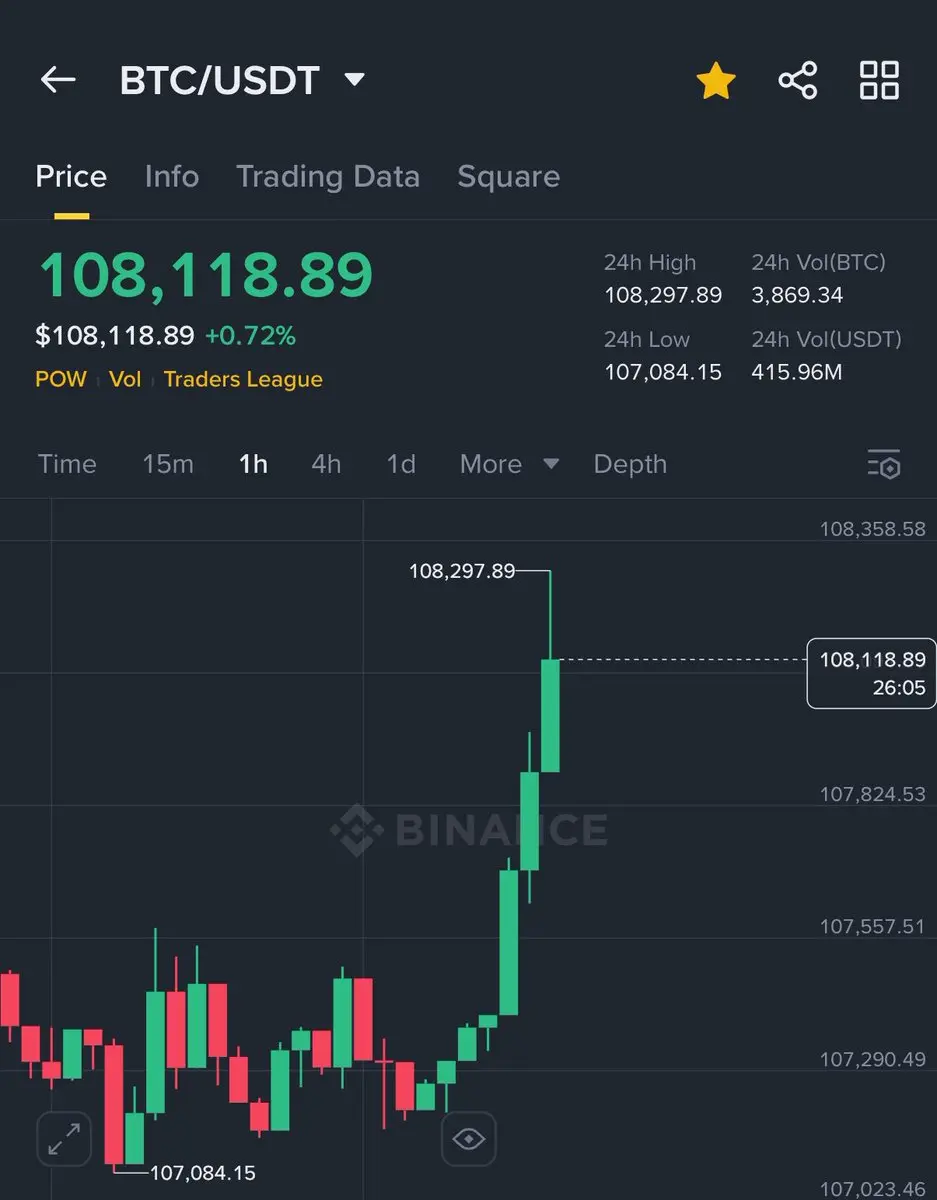
Task: Tap the back arrow icon
Action: (58, 80)
